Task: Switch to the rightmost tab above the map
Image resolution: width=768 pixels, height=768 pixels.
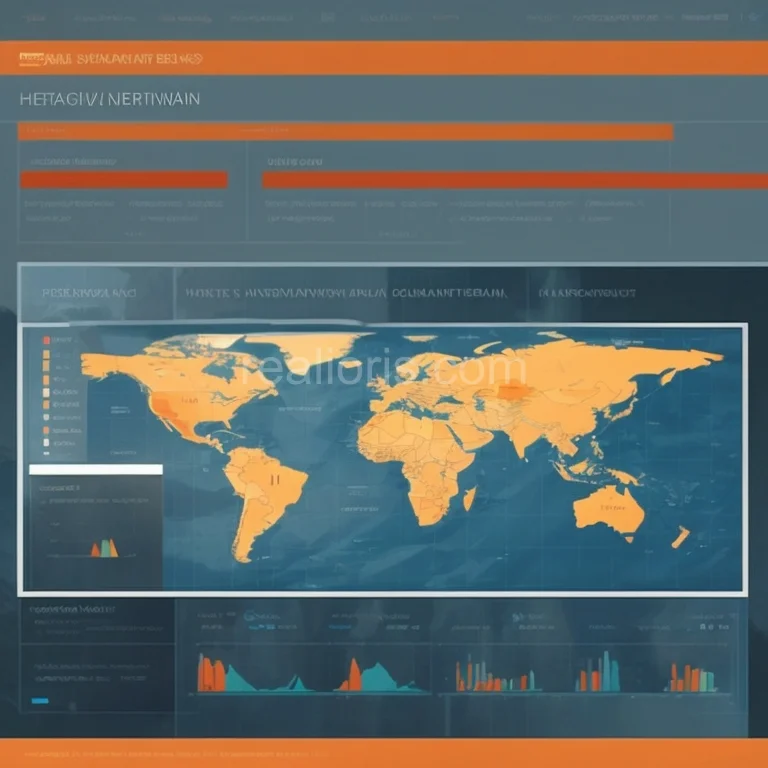Action: (586, 294)
